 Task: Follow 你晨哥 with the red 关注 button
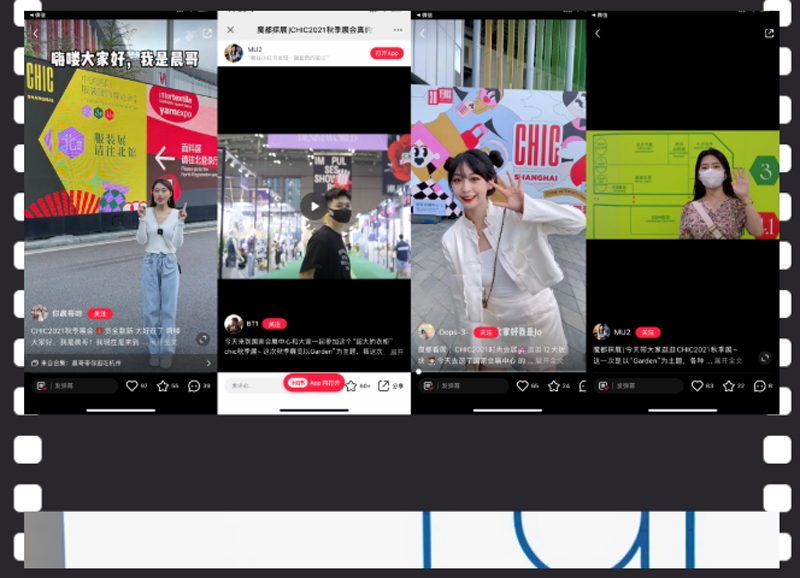click(x=100, y=314)
